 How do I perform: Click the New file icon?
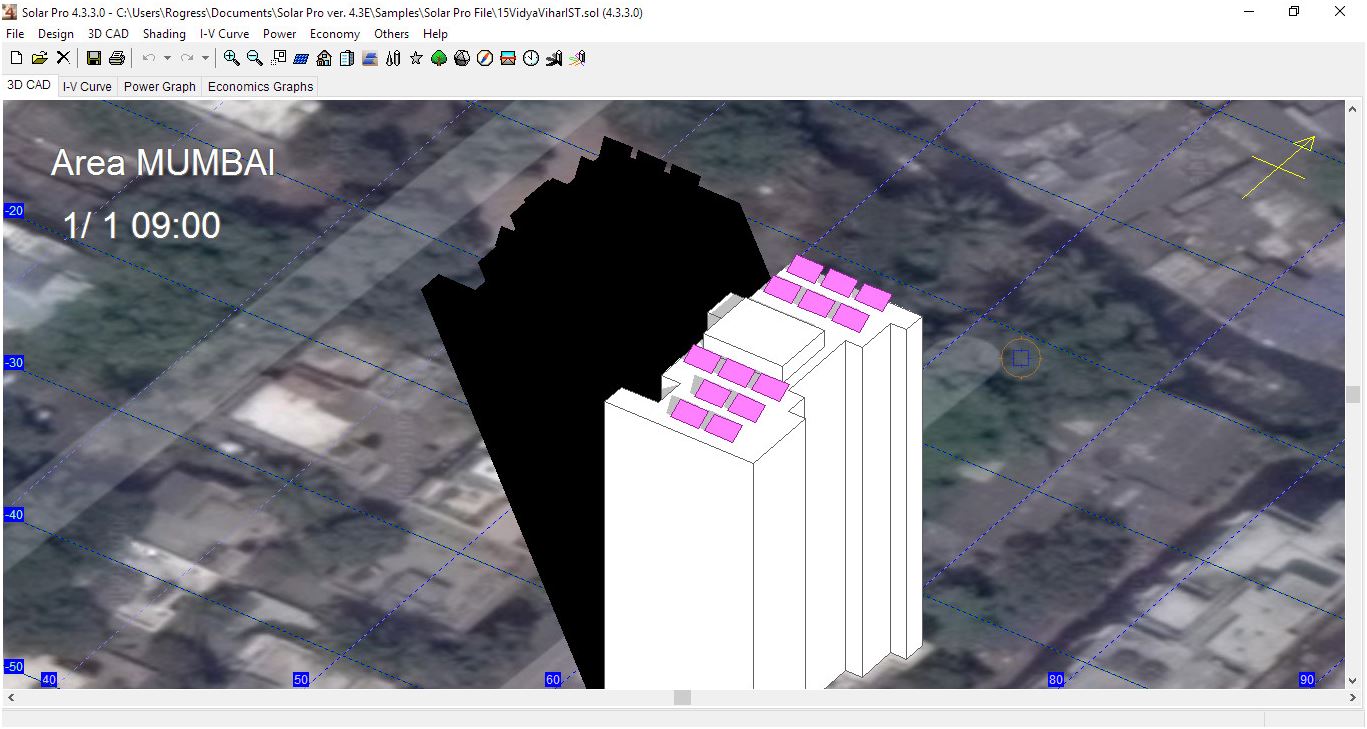tap(16, 59)
